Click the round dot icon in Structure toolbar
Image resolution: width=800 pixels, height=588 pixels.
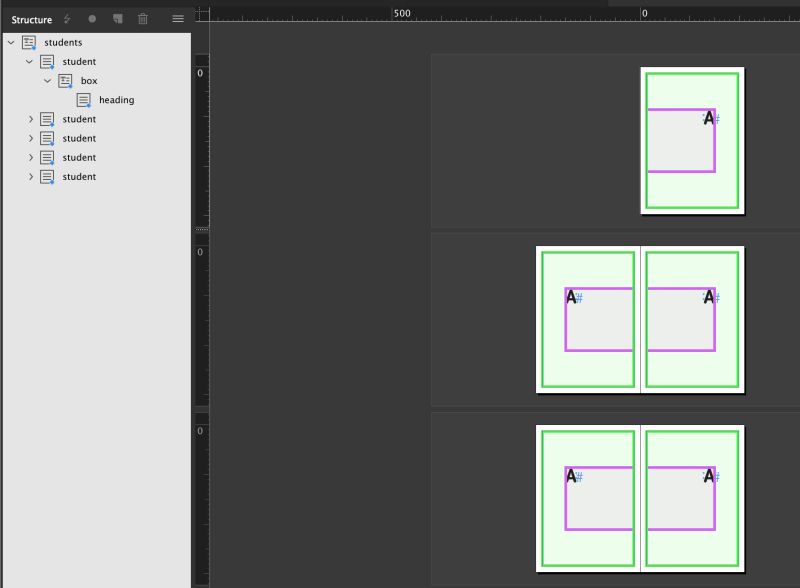click(x=93, y=19)
